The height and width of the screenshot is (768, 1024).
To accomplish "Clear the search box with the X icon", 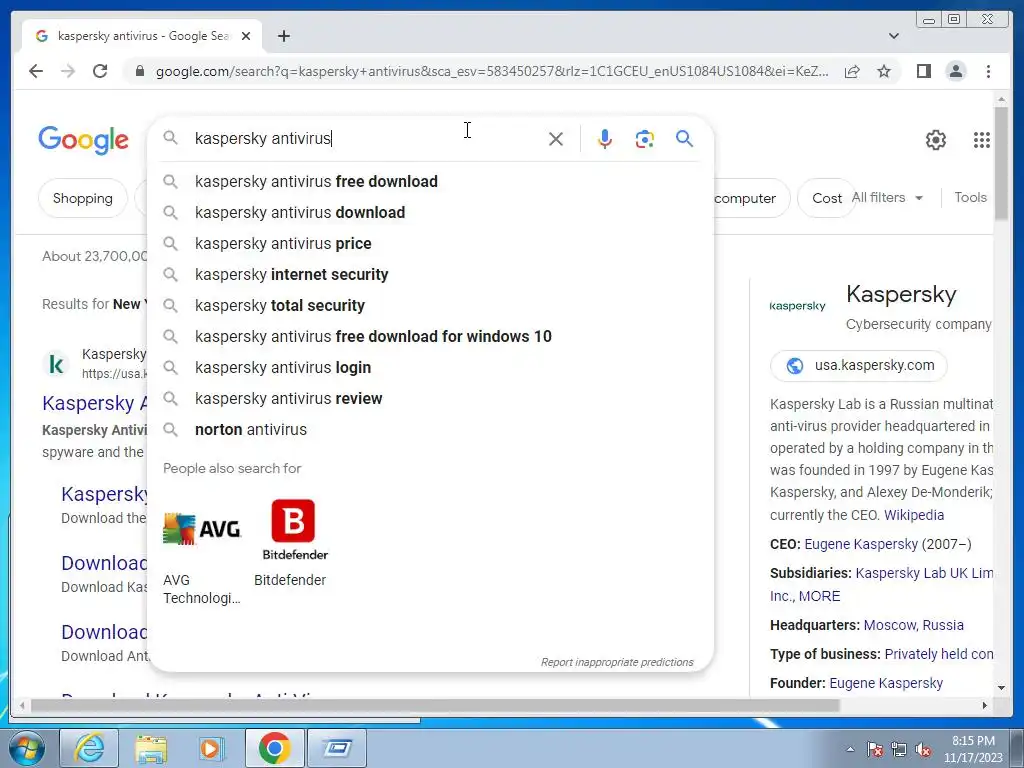I will point(556,138).
